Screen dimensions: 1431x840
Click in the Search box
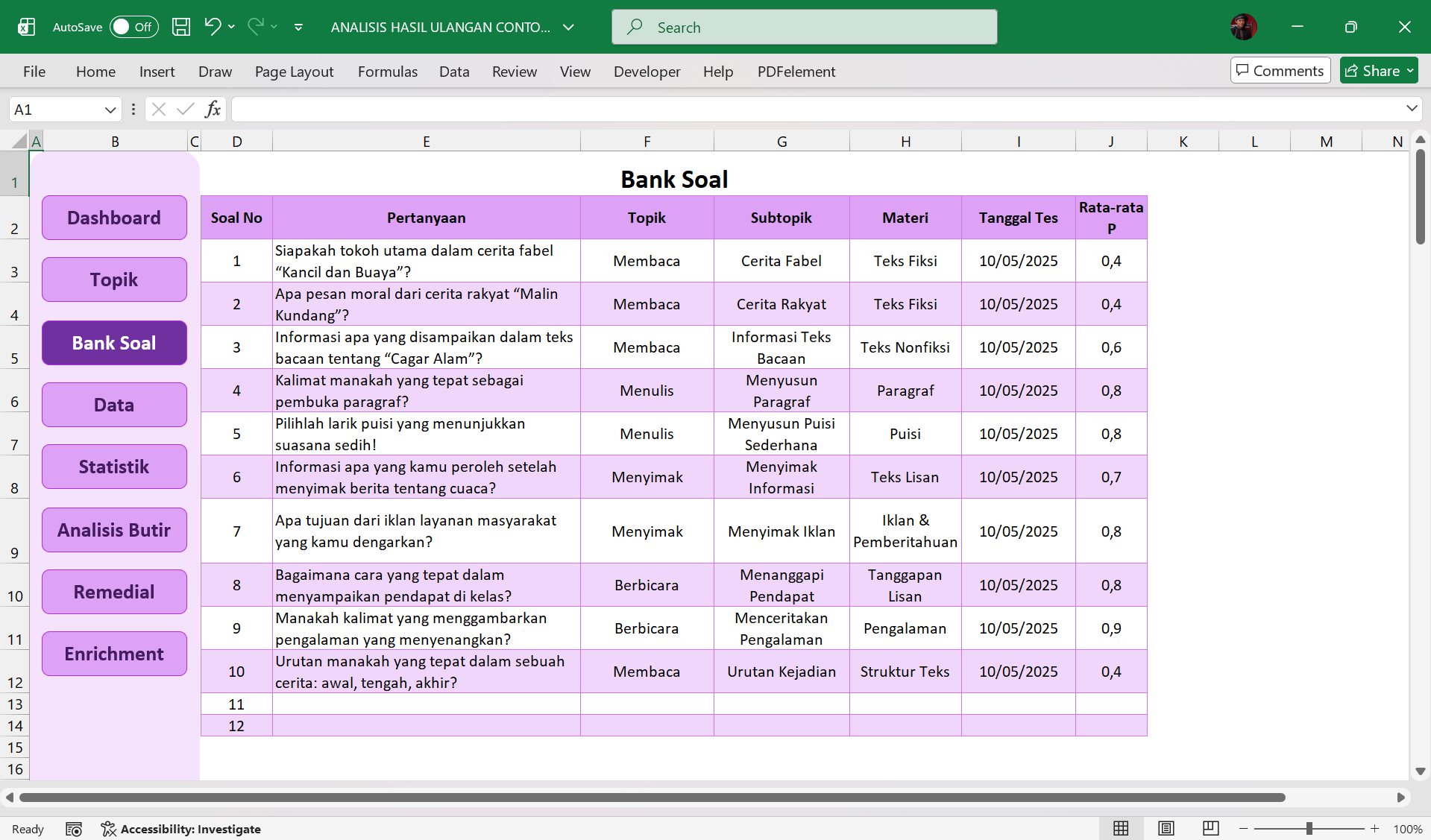[804, 27]
